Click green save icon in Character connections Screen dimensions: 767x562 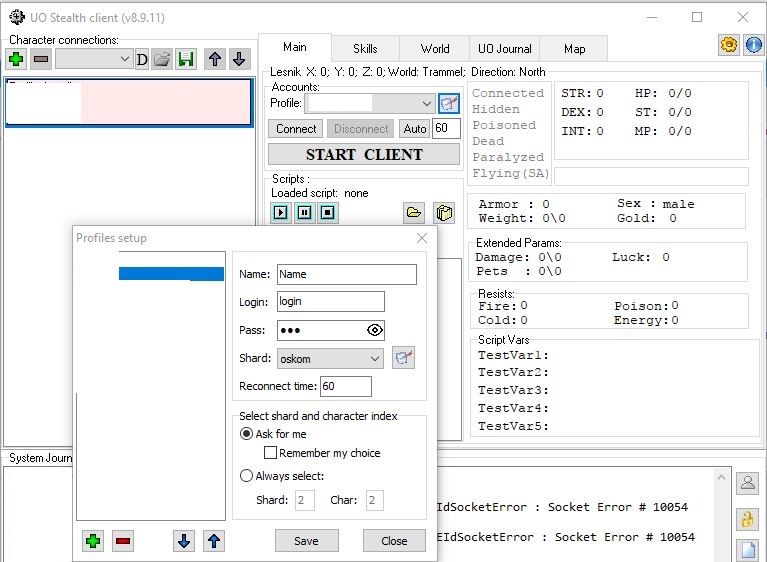pos(186,60)
